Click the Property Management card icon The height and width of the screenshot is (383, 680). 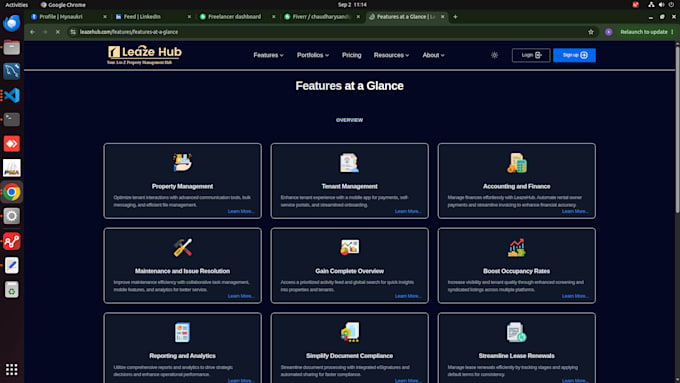tap(183, 163)
